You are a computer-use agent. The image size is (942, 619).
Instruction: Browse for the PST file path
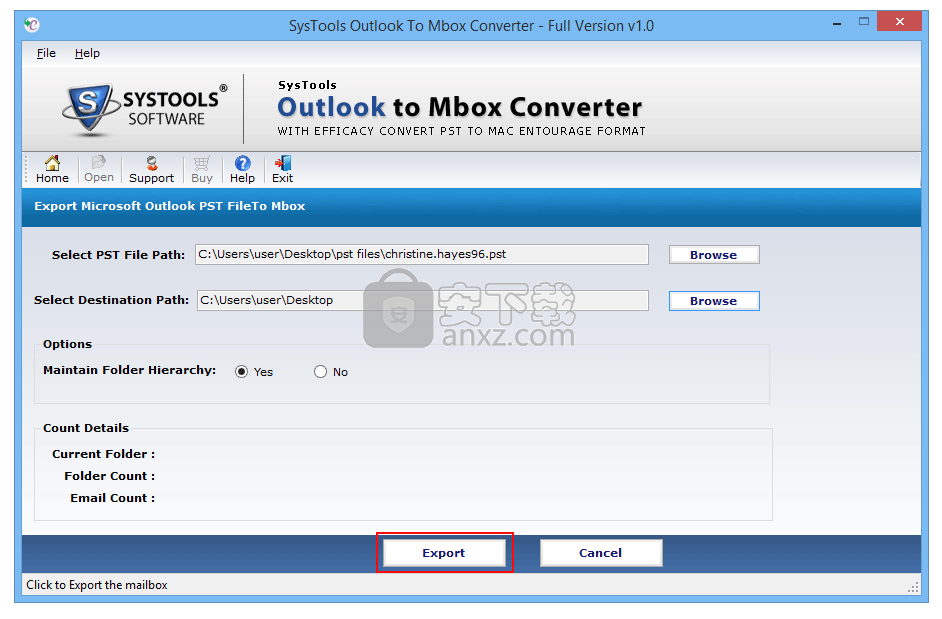click(714, 255)
